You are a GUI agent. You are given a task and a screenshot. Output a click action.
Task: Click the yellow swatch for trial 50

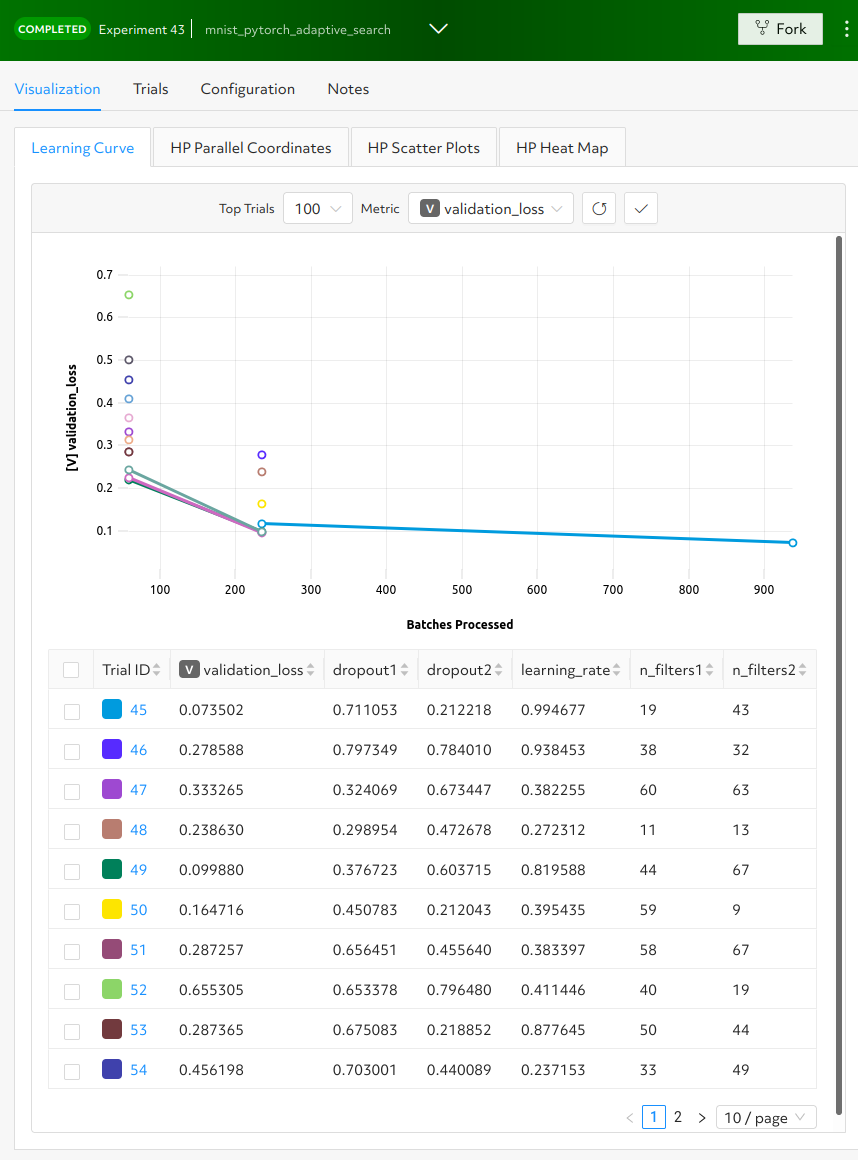pyautogui.click(x=112, y=909)
